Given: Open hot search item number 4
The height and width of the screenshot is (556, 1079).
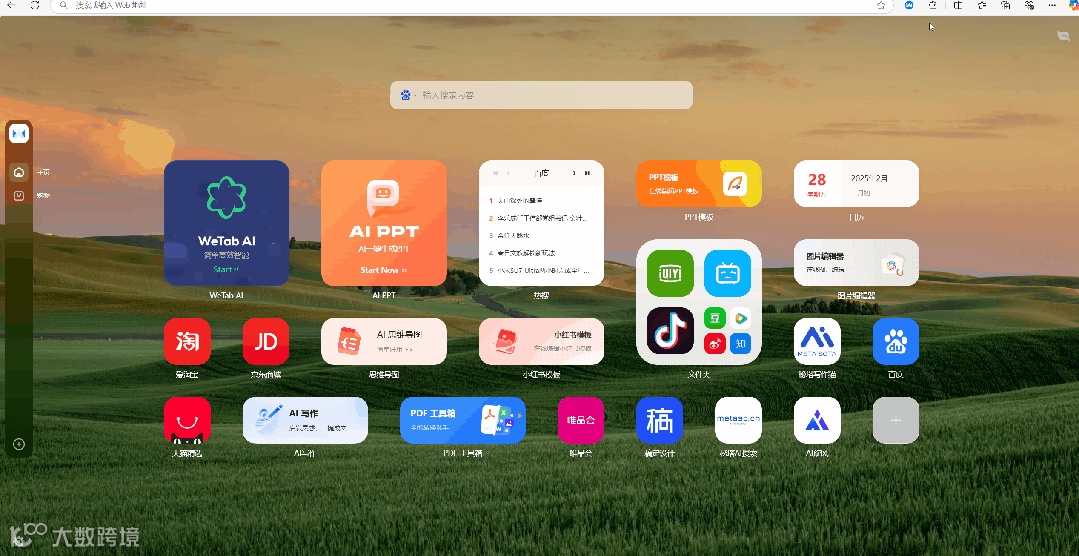Looking at the screenshot, I should (522, 253).
